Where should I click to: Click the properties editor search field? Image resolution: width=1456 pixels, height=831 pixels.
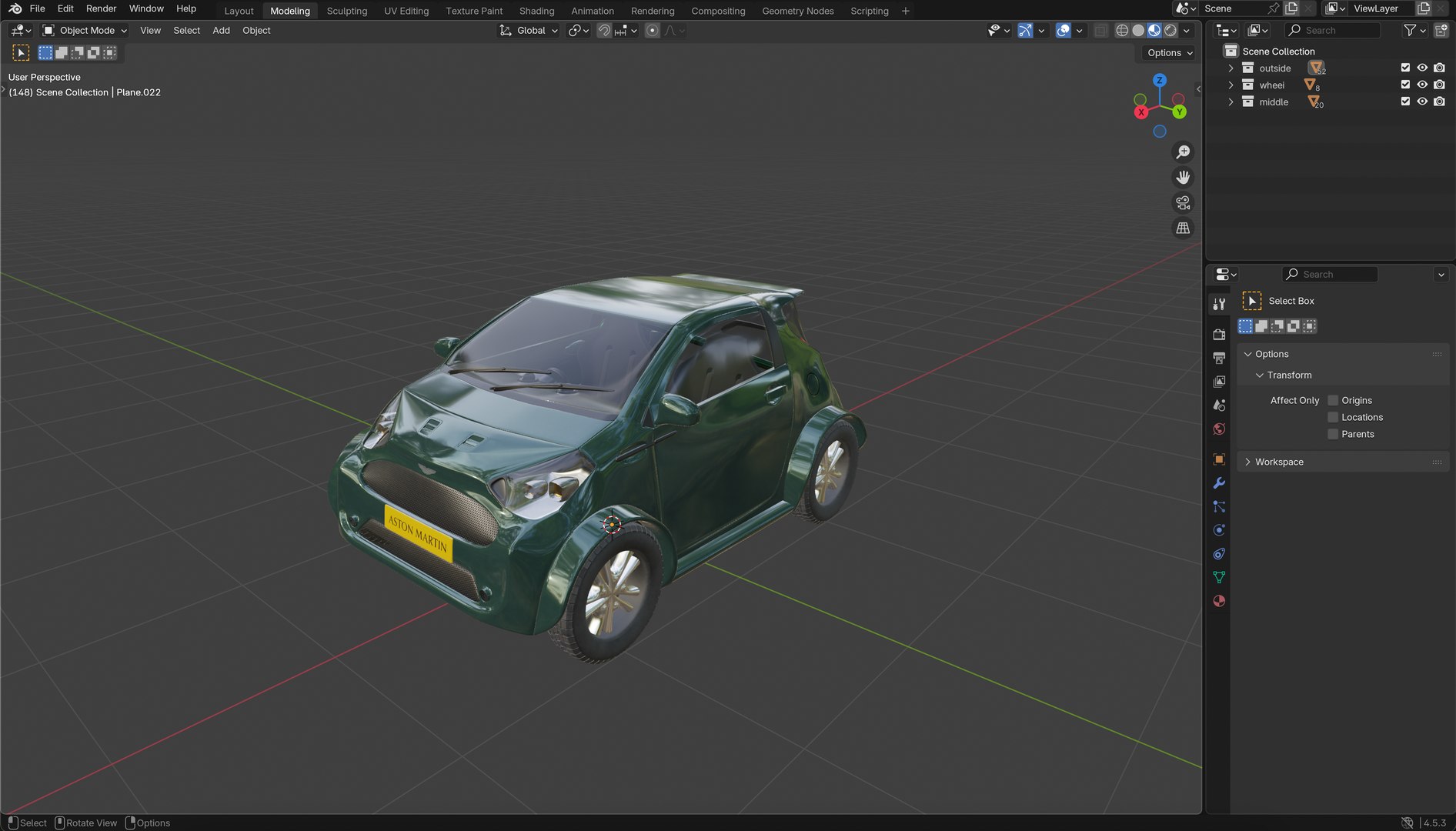click(1330, 275)
